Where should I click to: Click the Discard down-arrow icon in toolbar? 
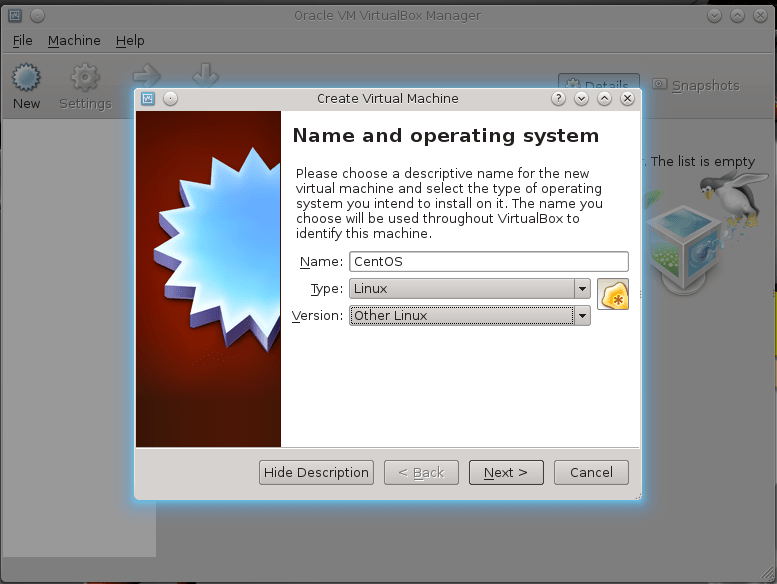[205, 75]
